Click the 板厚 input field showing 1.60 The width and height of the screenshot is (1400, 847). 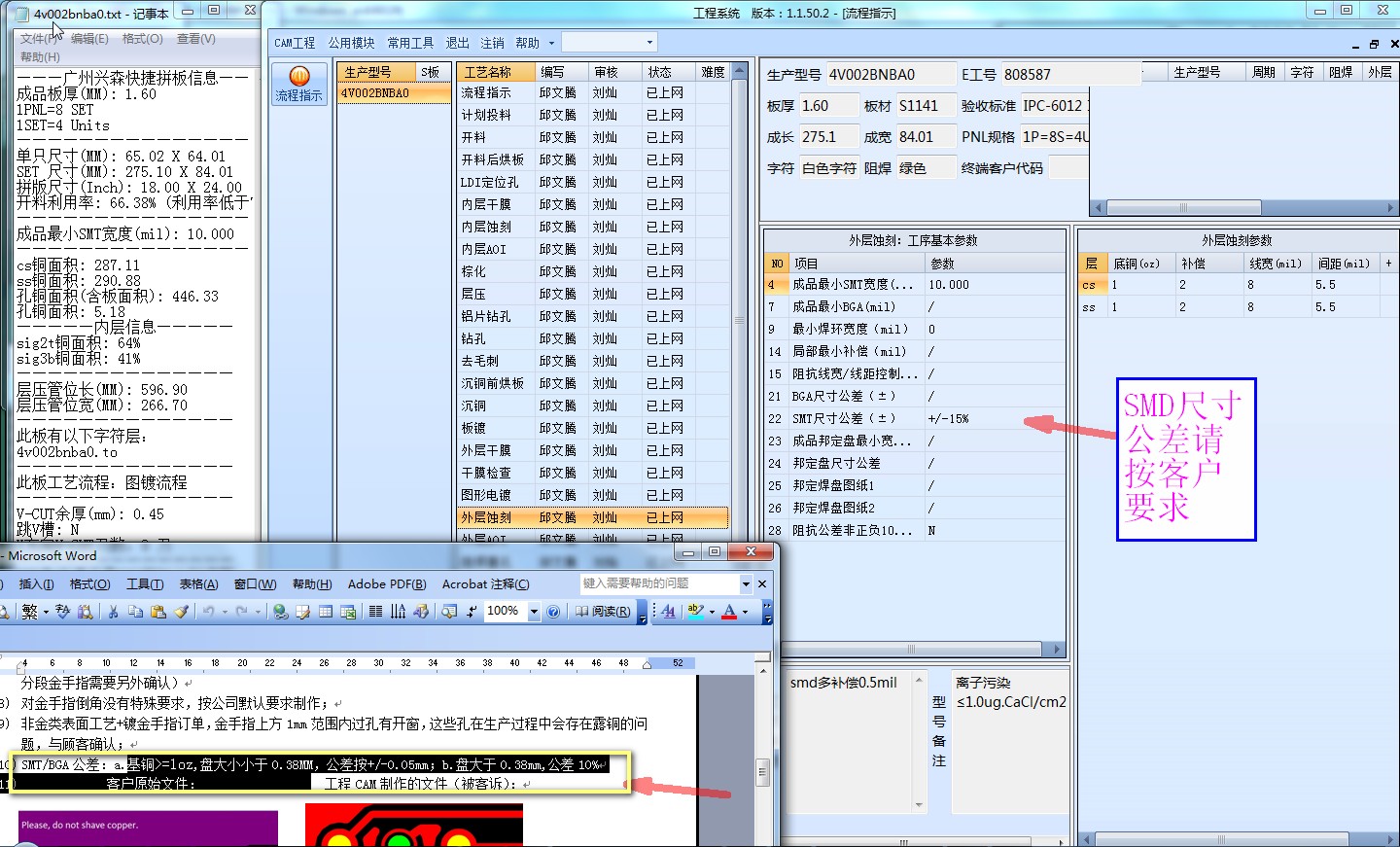point(828,106)
